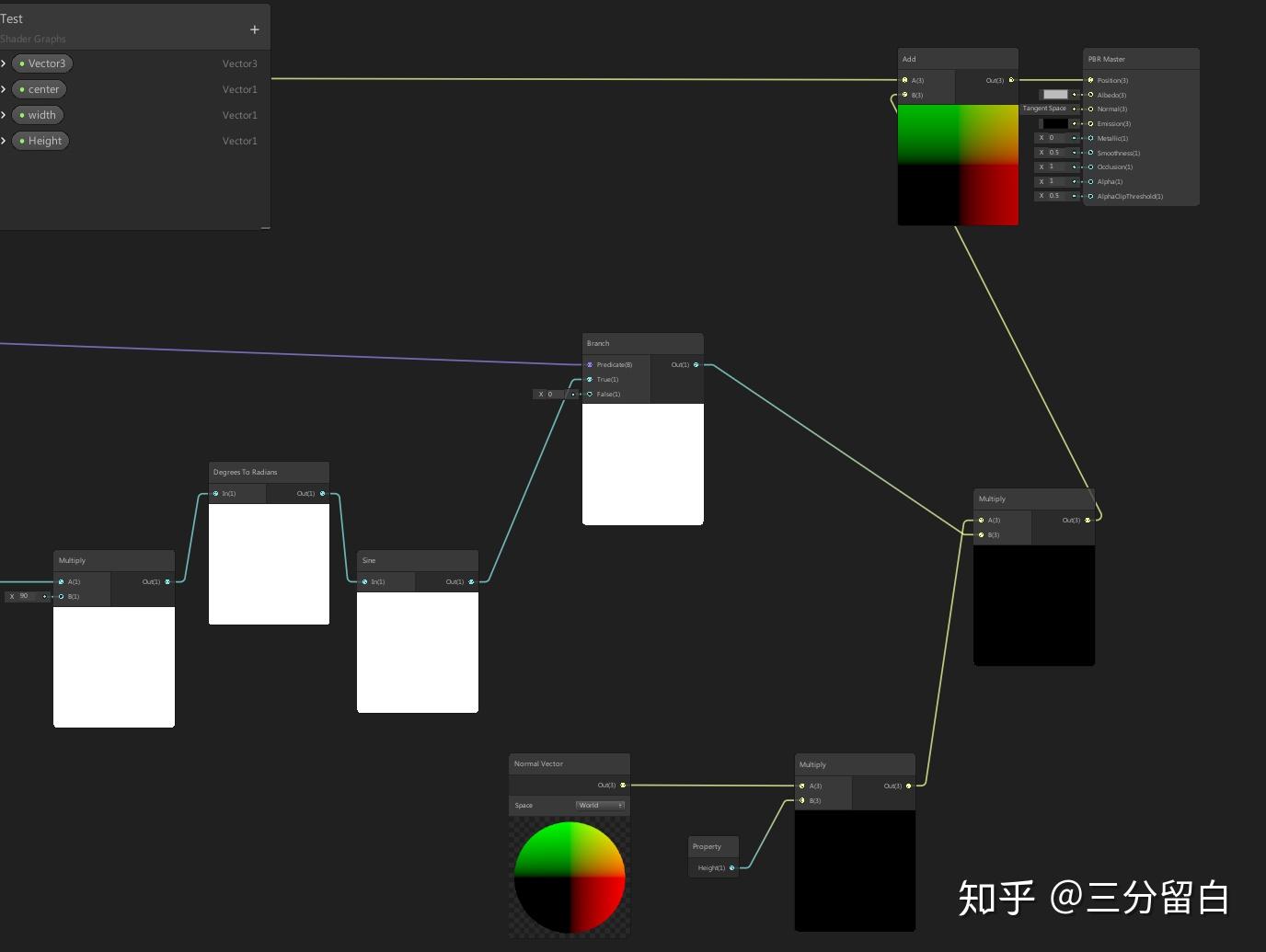Click the Out(3) port of the top Multiply node

tap(1087, 520)
